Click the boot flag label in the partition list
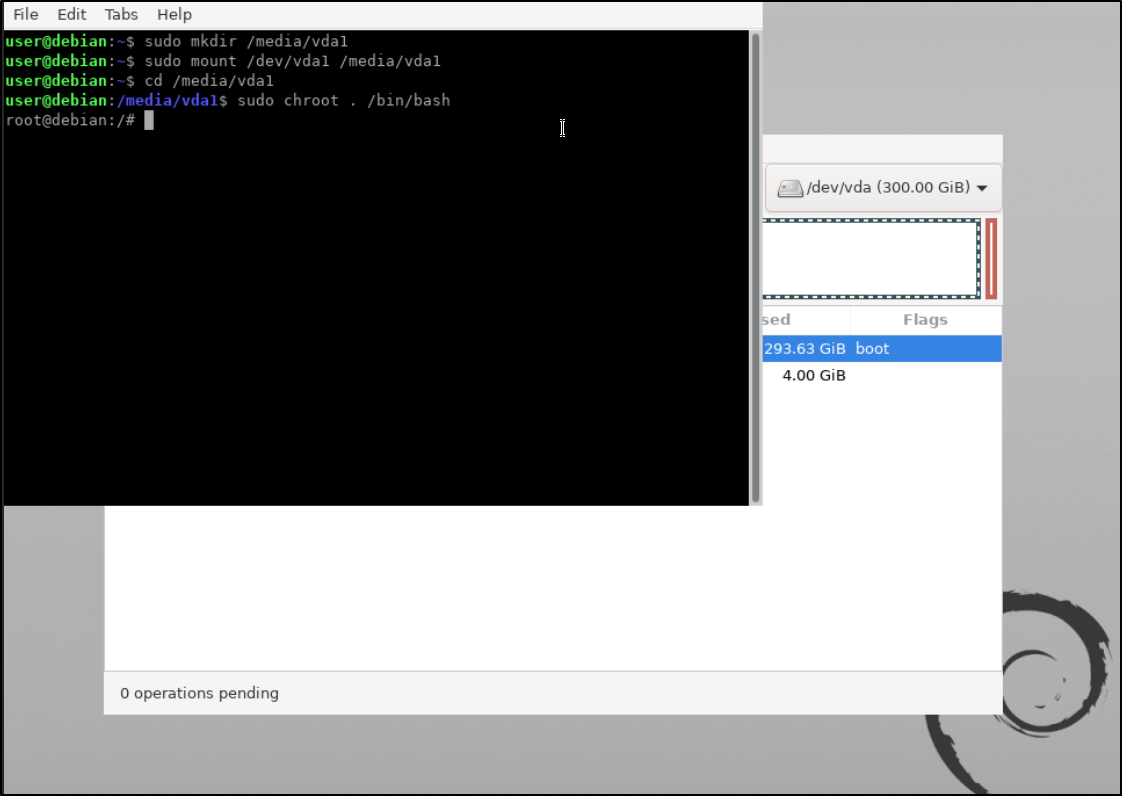The width and height of the screenshot is (1122, 796). pyautogui.click(x=872, y=348)
